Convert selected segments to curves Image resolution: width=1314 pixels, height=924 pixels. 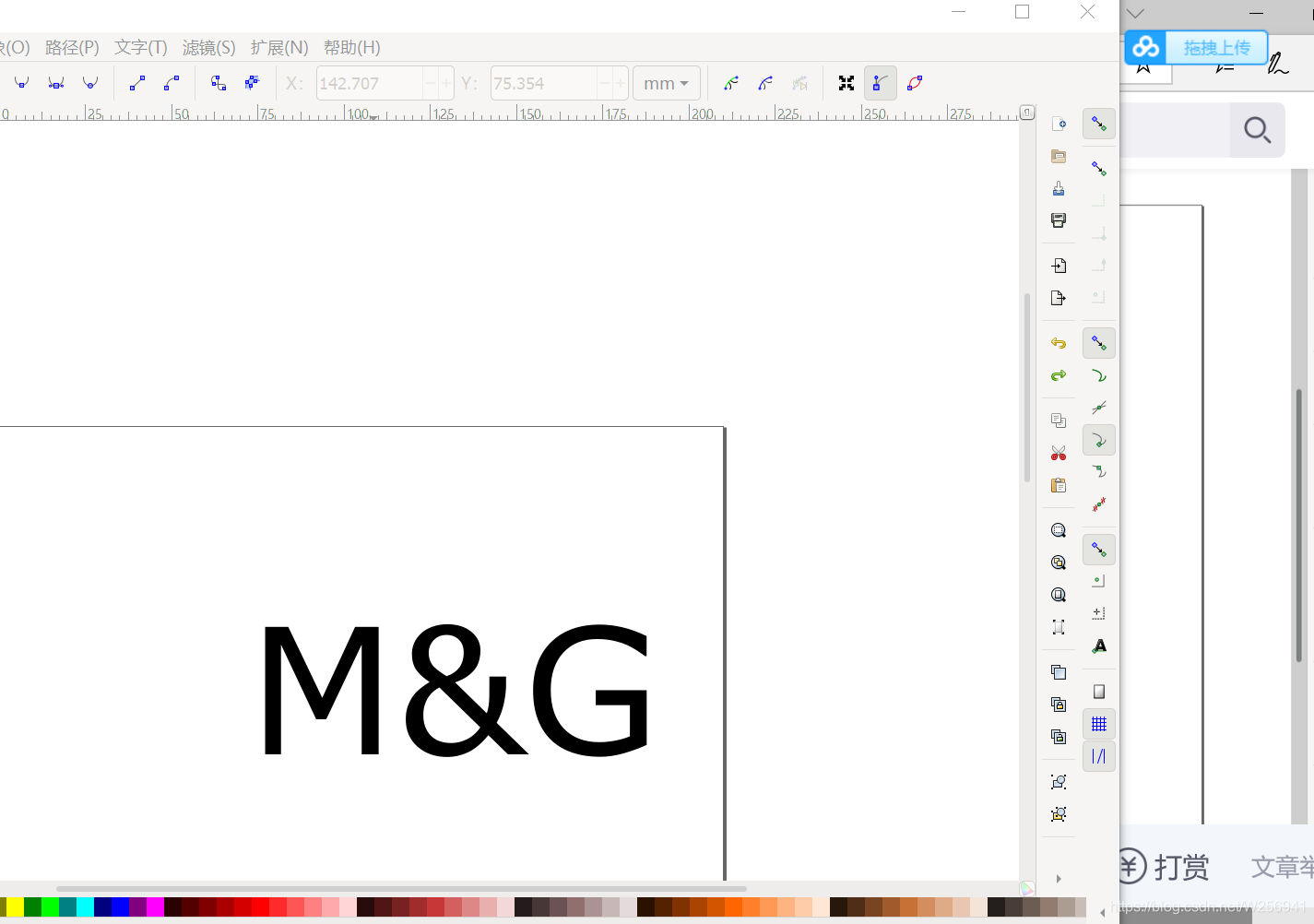coord(172,83)
